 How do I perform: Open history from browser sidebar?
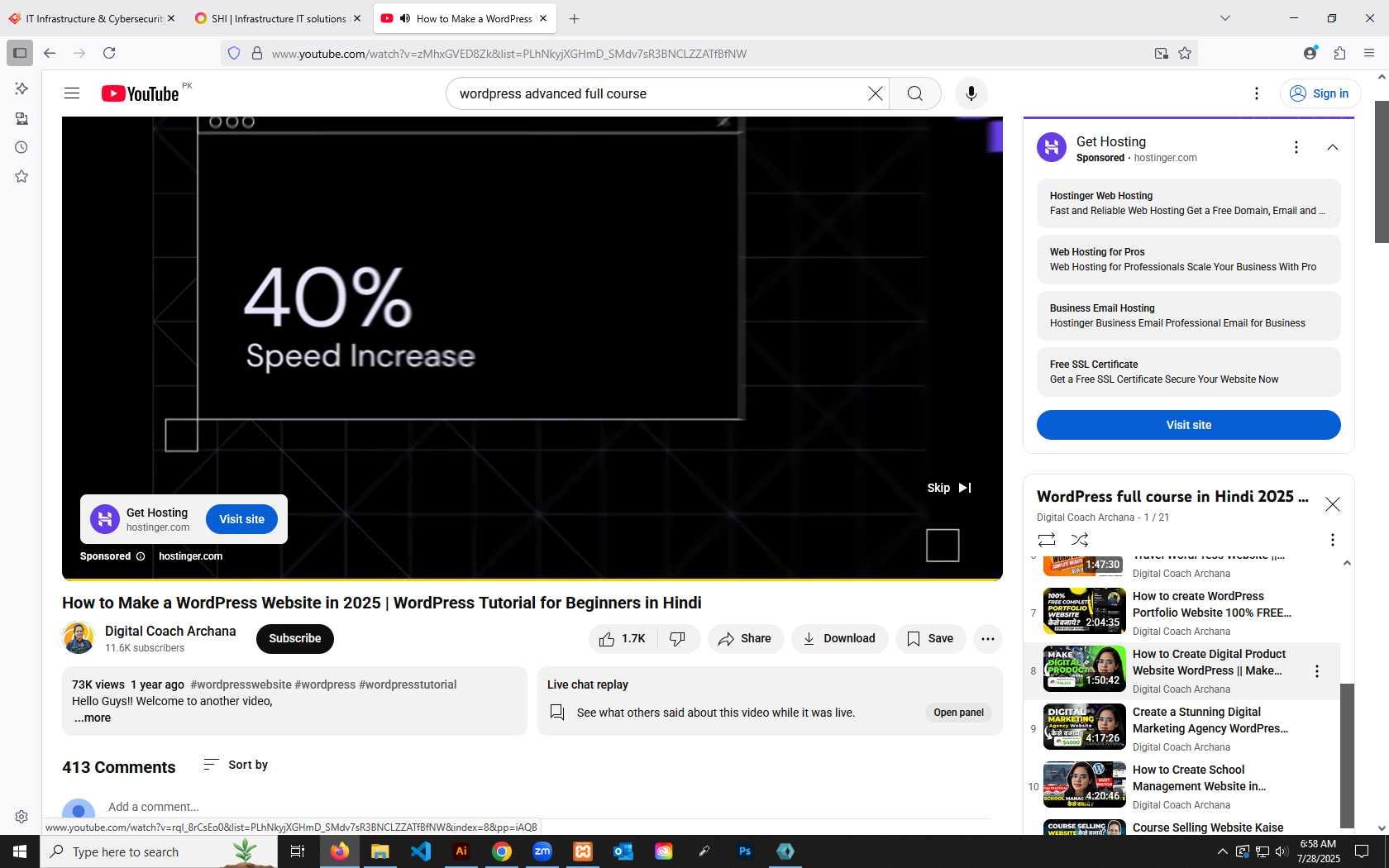(x=21, y=147)
